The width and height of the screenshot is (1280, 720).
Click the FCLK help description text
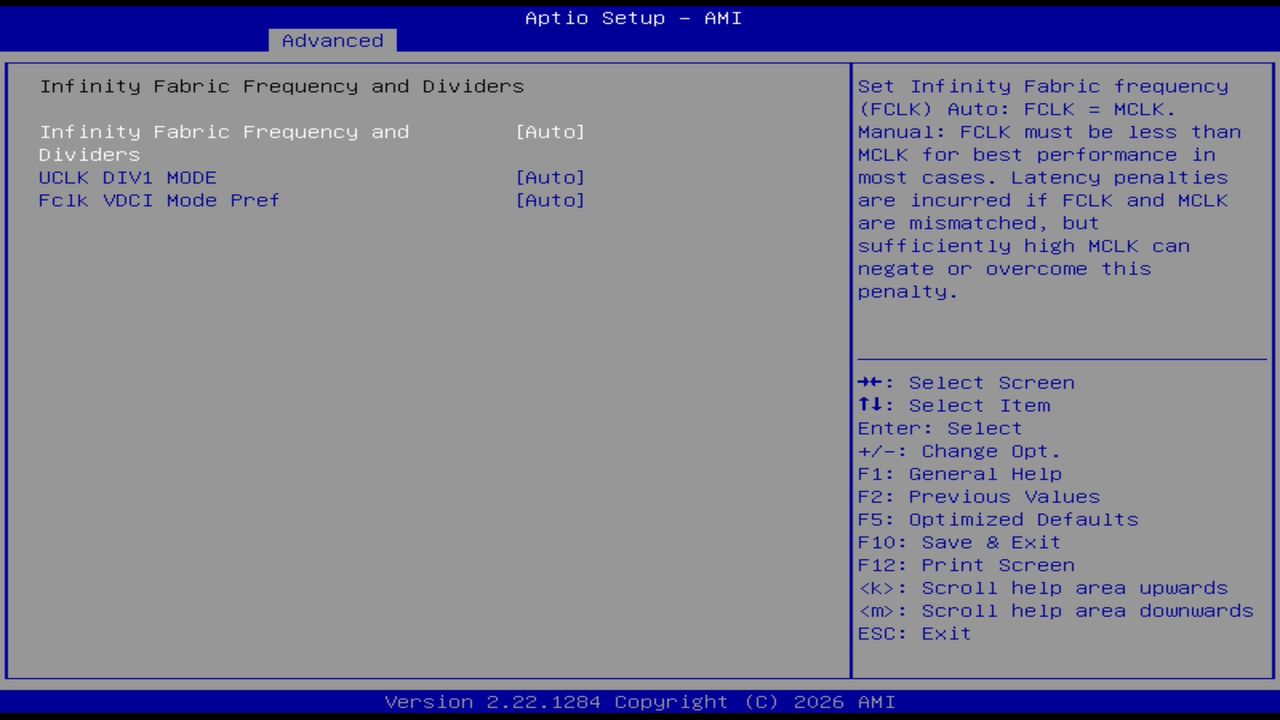pos(1050,189)
